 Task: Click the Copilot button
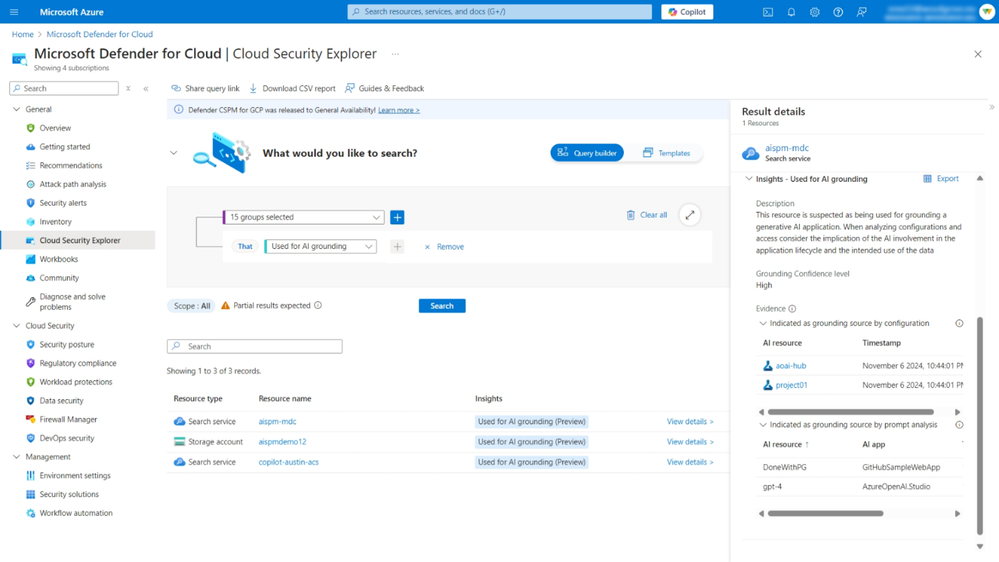click(687, 11)
